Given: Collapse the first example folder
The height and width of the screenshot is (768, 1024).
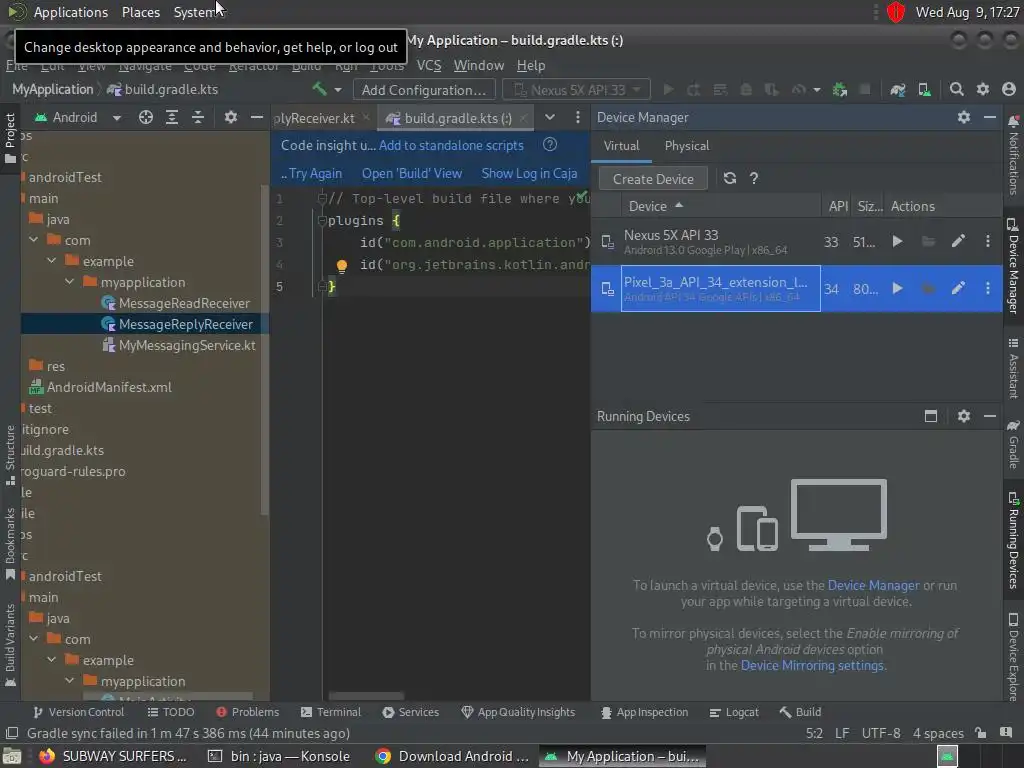Looking at the screenshot, I should (52, 261).
